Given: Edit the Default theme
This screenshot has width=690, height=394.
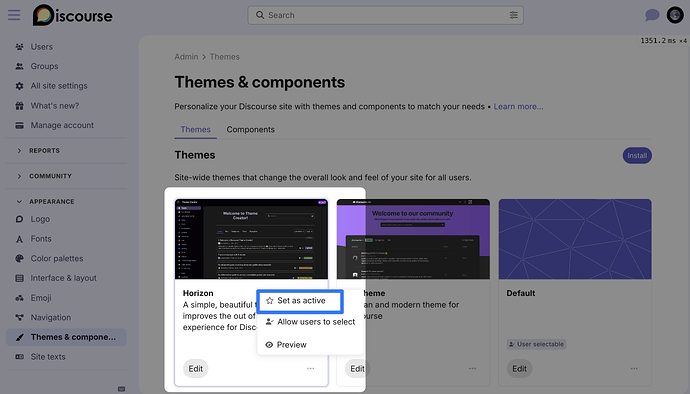Looking at the screenshot, I should pos(519,368).
